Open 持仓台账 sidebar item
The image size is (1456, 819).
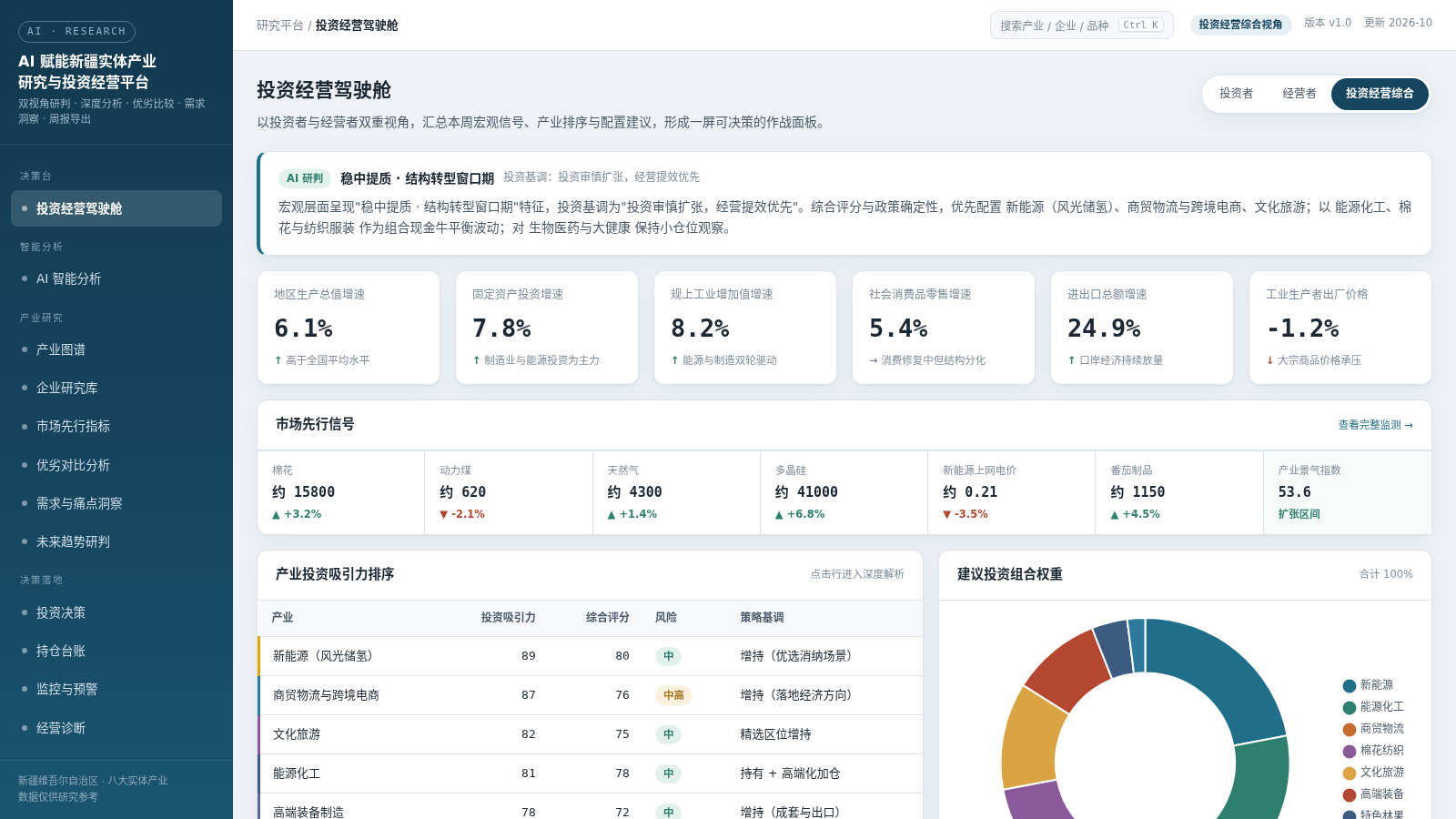116,651
